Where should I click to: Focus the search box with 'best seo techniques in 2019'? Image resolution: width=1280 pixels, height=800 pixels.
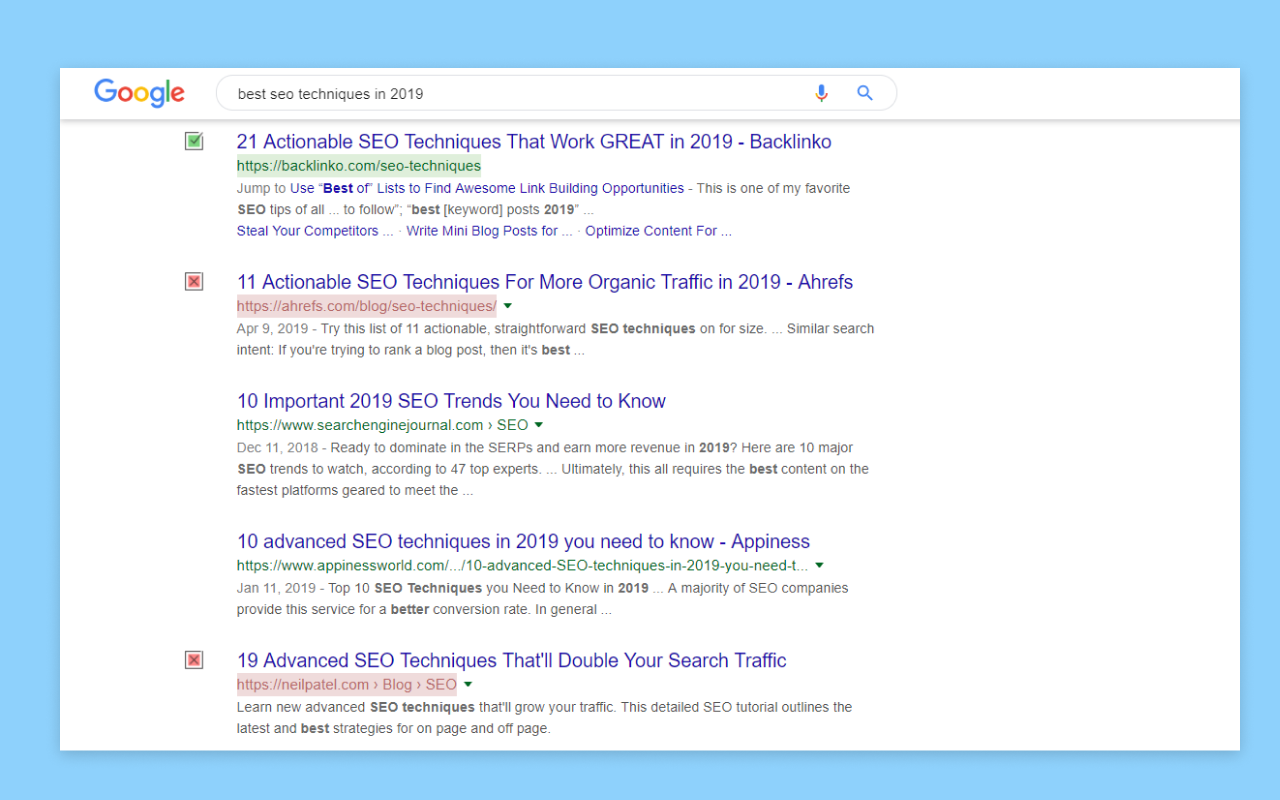(556, 93)
